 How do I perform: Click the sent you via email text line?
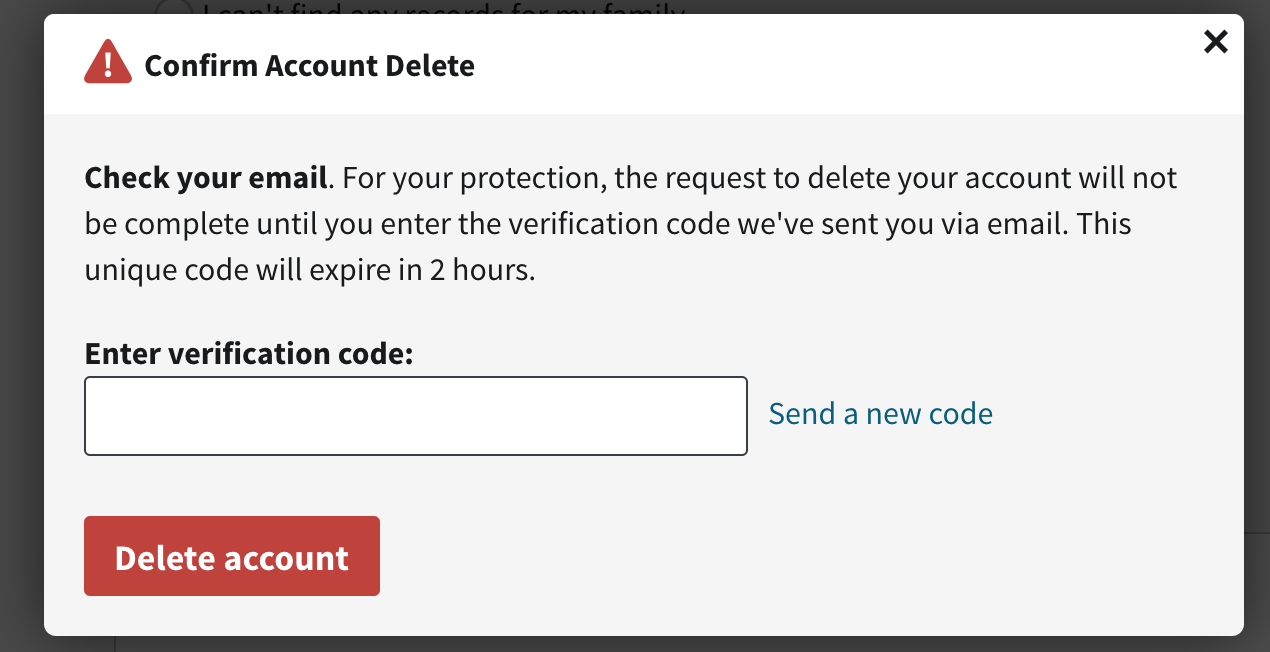pos(608,224)
